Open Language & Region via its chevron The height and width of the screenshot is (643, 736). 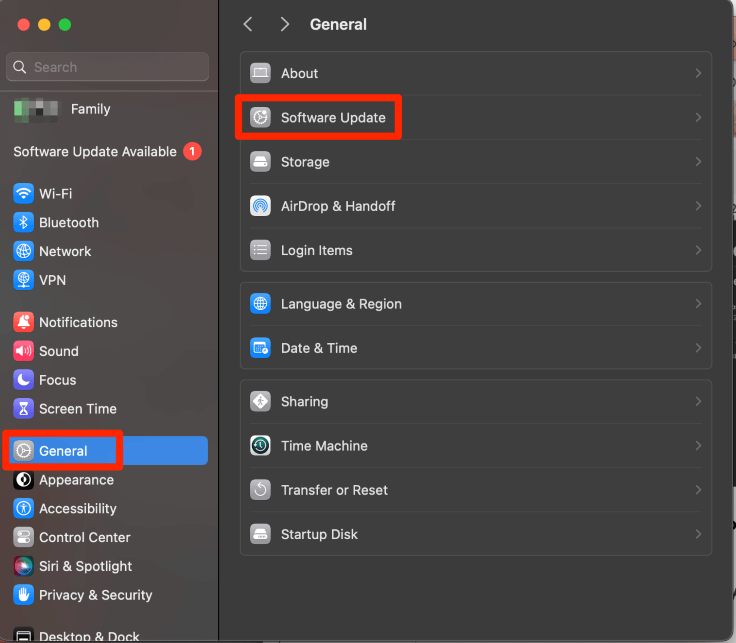(698, 304)
